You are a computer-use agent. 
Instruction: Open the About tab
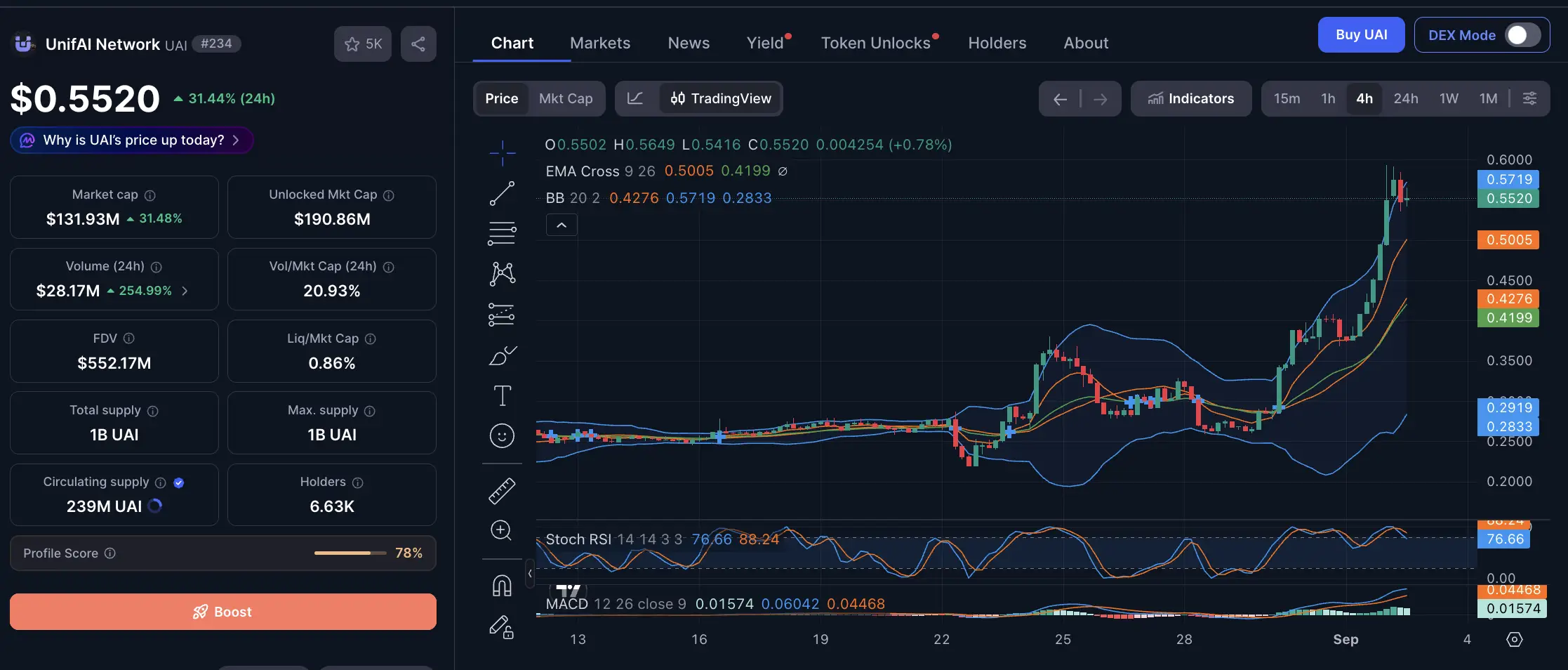1086,43
